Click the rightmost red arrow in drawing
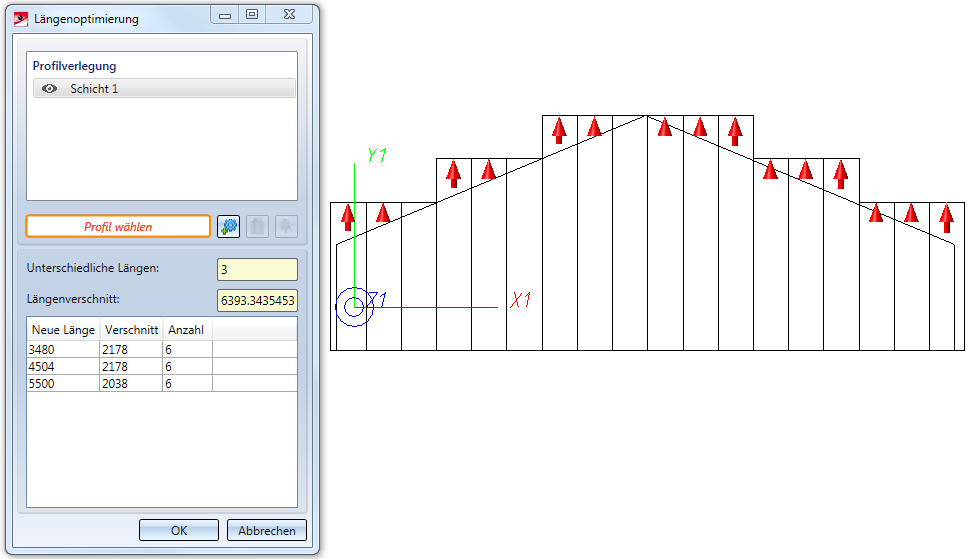The height and width of the screenshot is (559, 971). [946, 218]
